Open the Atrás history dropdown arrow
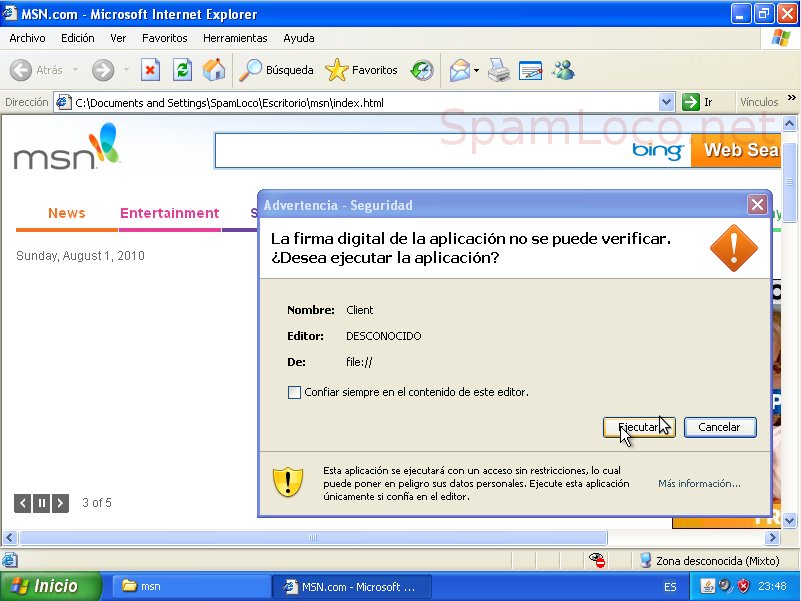 (75, 70)
